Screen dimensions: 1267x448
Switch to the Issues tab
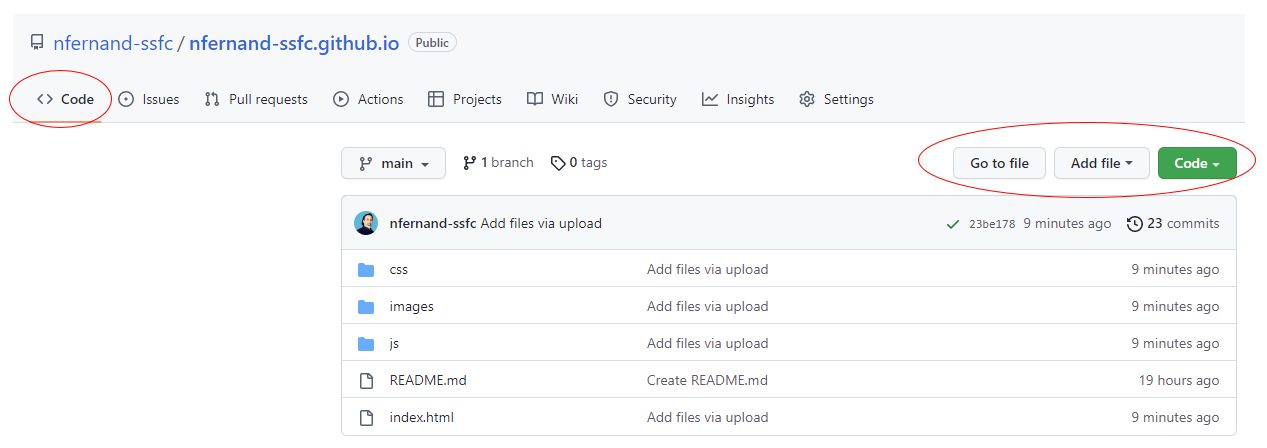pyautogui.click(x=149, y=99)
